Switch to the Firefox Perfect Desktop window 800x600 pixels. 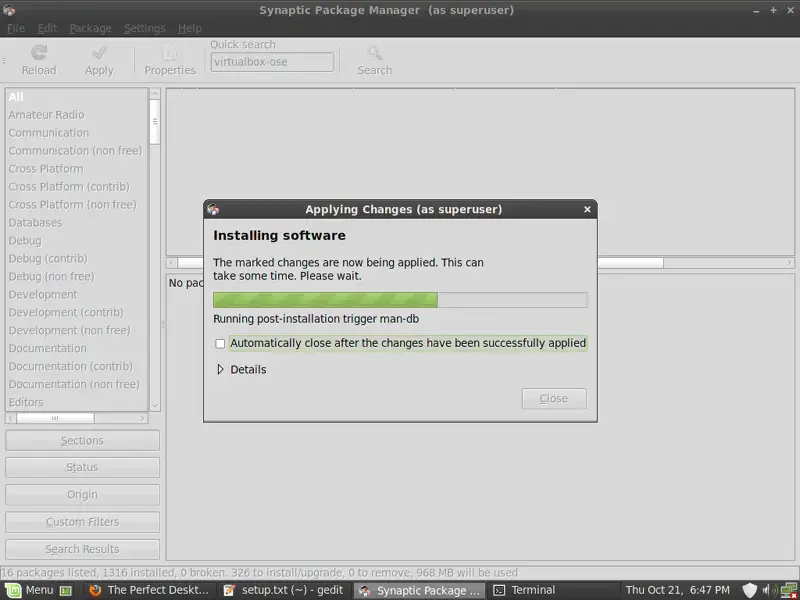click(x=150, y=590)
